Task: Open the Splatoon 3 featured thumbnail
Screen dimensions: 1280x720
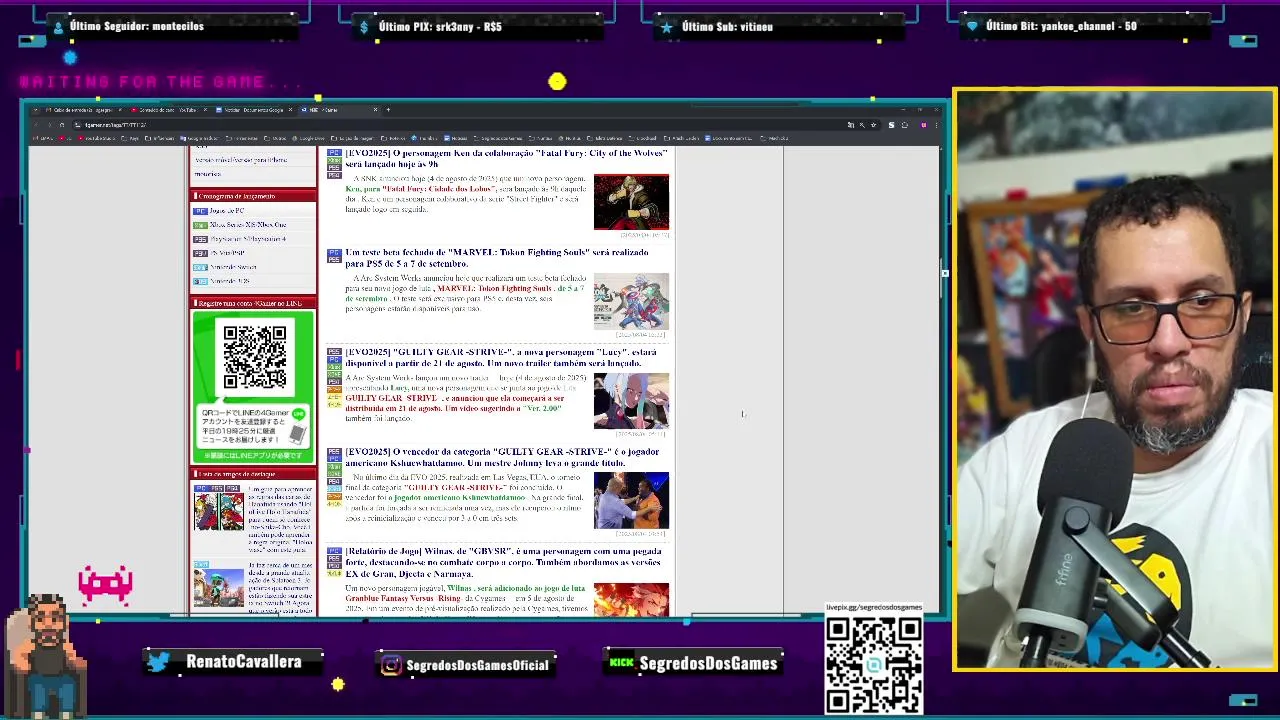Action: (x=219, y=588)
